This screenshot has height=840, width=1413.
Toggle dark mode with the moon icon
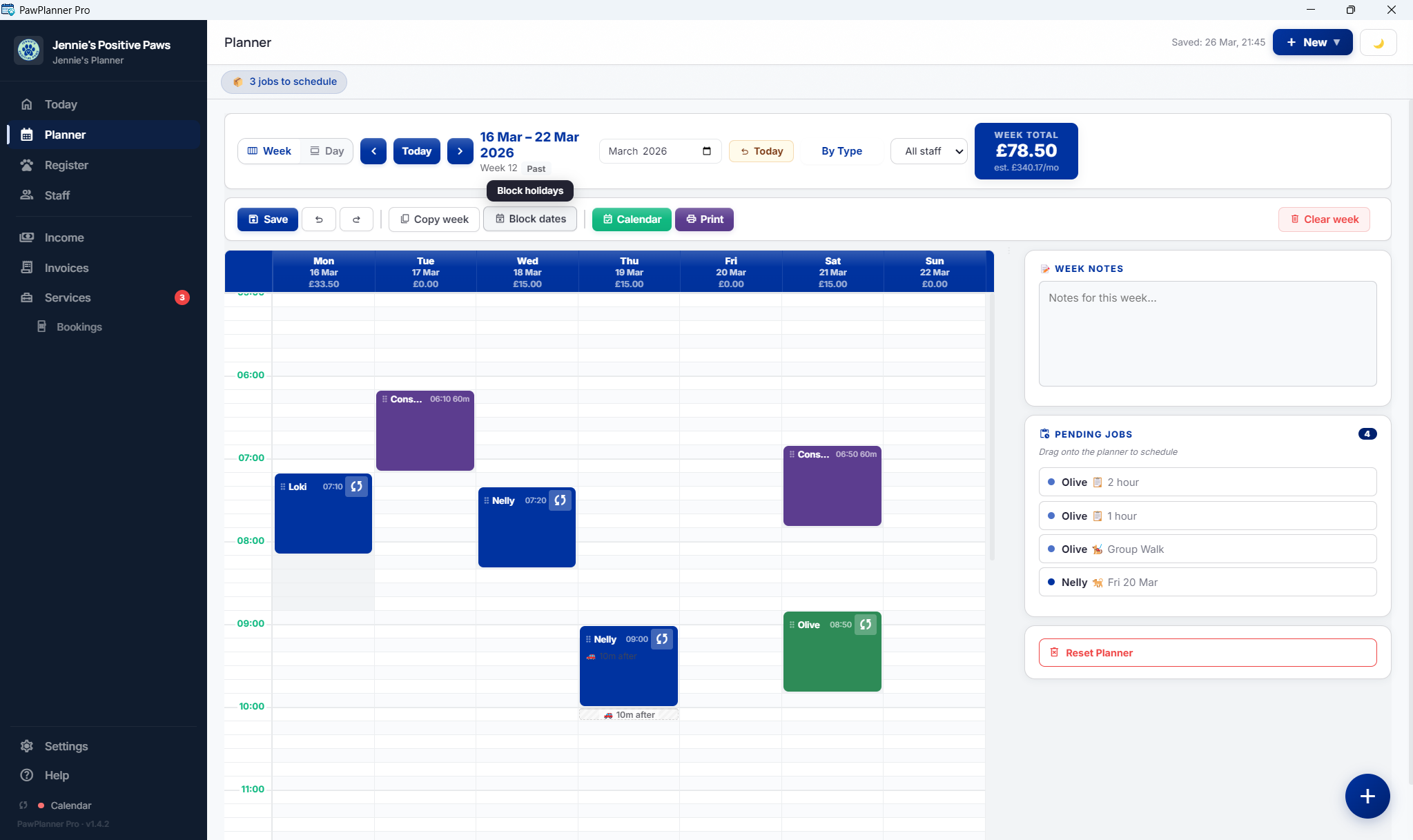click(1378, 42)
